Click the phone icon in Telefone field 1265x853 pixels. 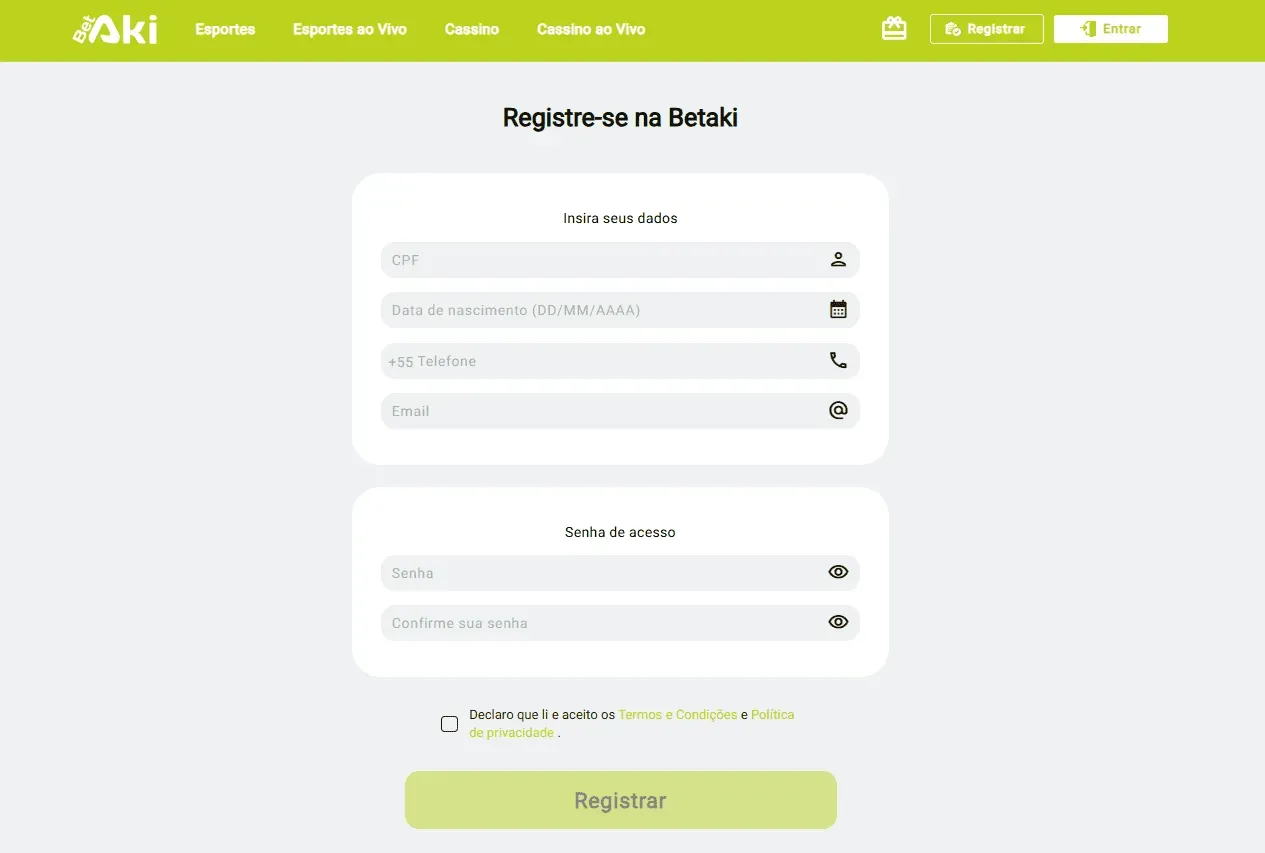click(x=838, y=361)
